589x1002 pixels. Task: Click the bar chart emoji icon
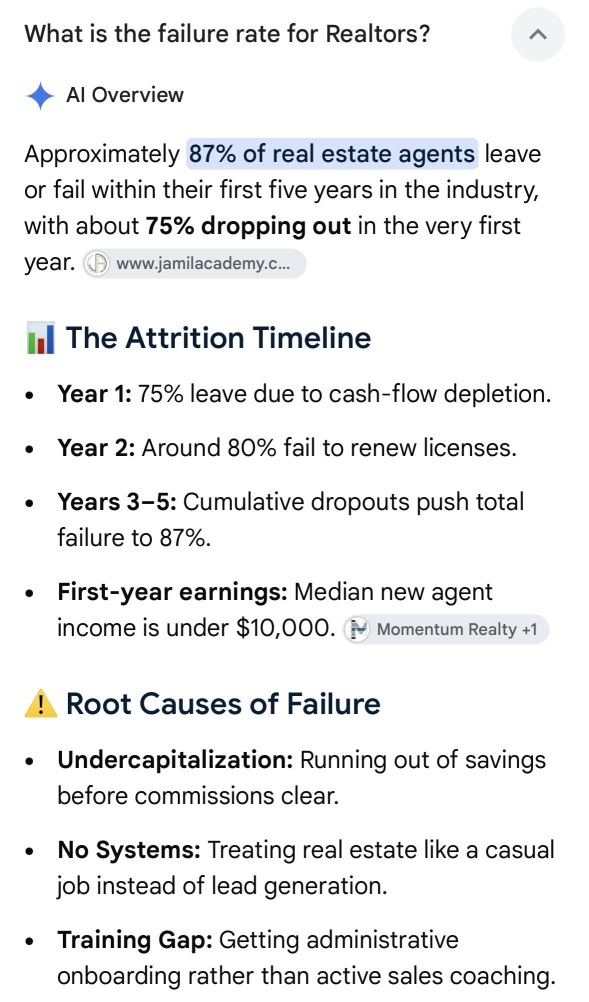click(x=40, y=339)
